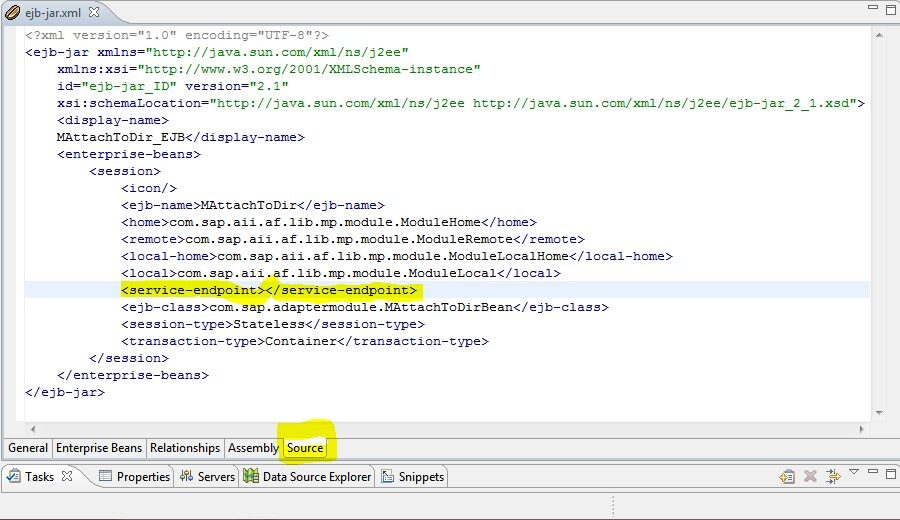Screen dimensions: 900x520
Task: Select the Source editor page tab
Action: click(x=305, y=448)
